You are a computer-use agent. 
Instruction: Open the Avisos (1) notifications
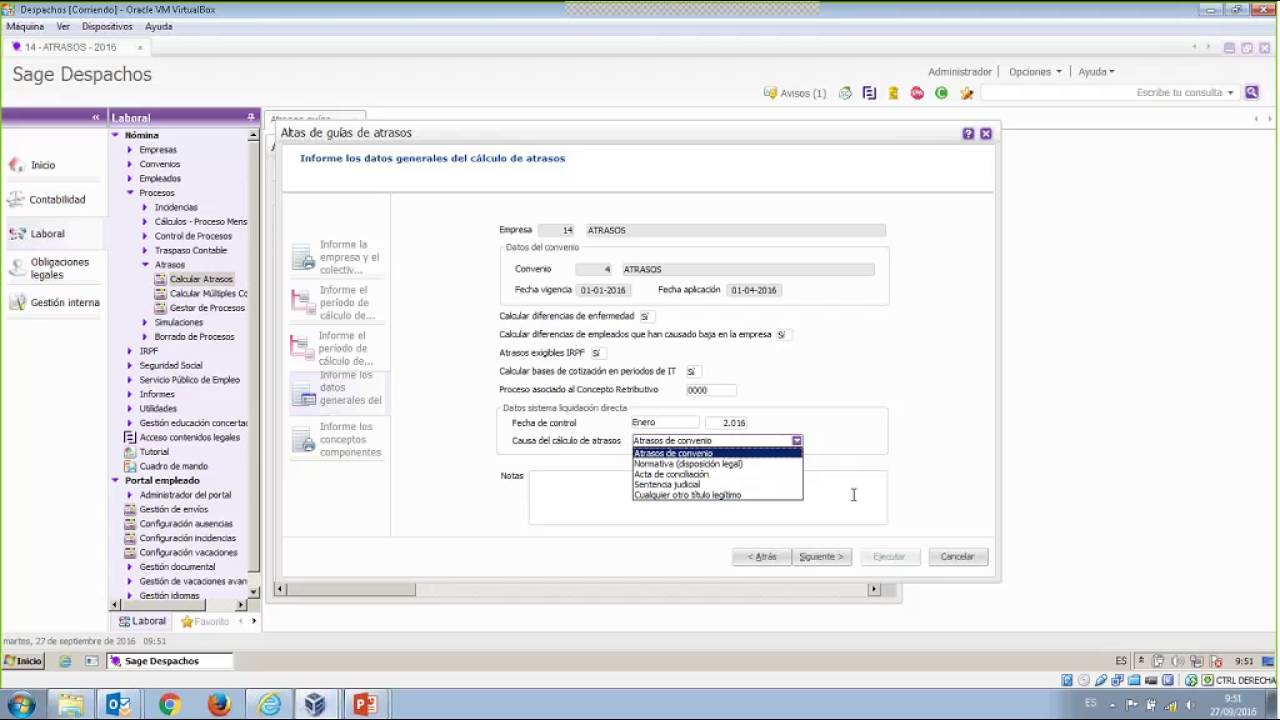click(795, 93)
